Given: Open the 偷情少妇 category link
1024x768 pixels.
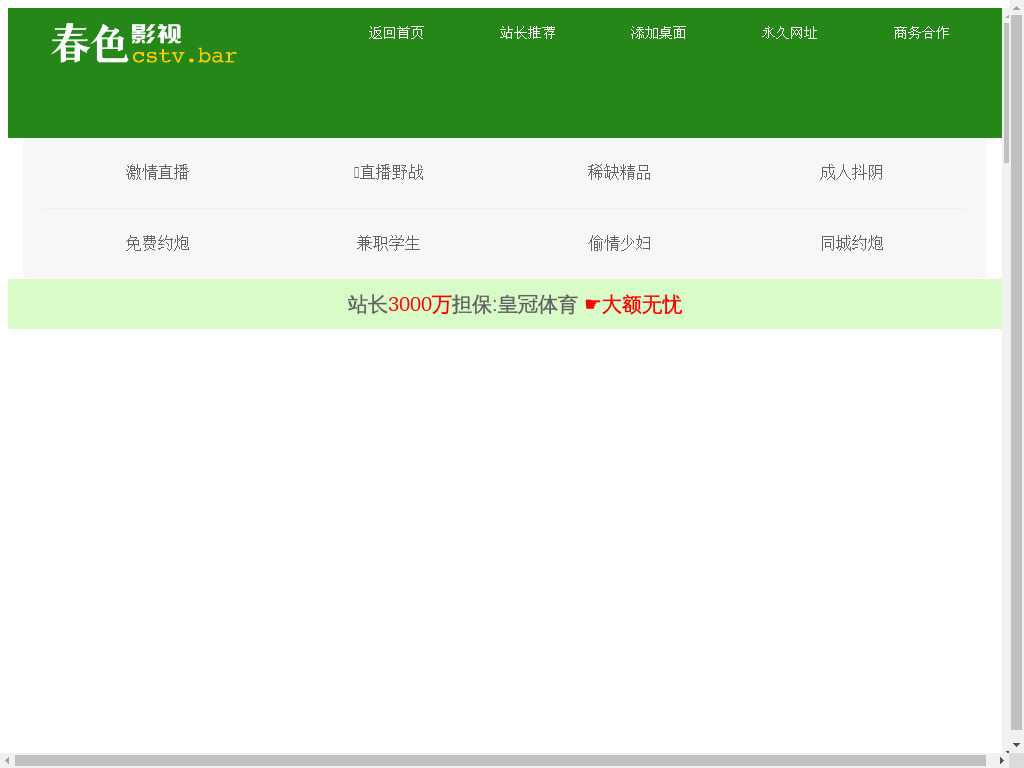Looking at the screenshot, I should pyautogui.click(x=619, y=244).
